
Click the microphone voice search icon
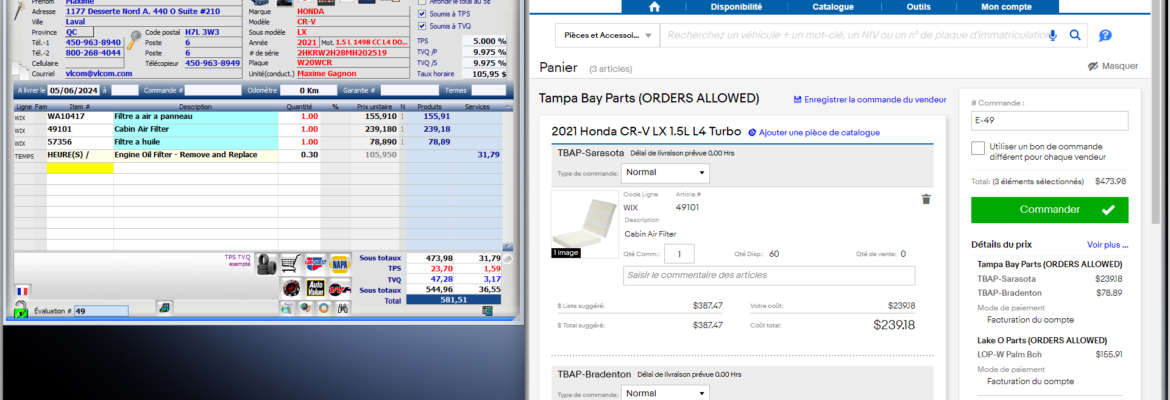point(1053,35)
